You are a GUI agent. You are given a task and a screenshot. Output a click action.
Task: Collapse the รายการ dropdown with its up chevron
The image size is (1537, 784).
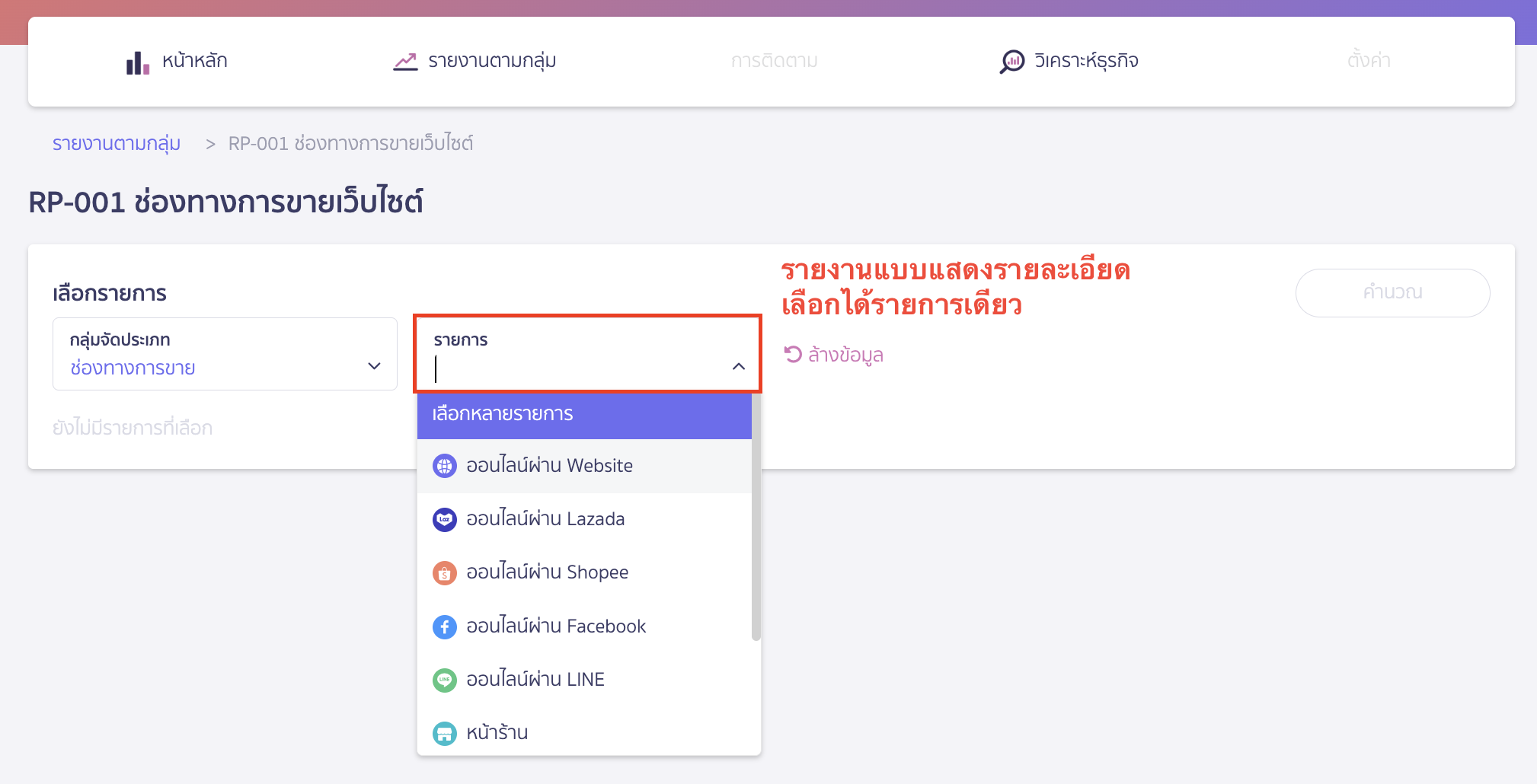[x=738, y=367]
